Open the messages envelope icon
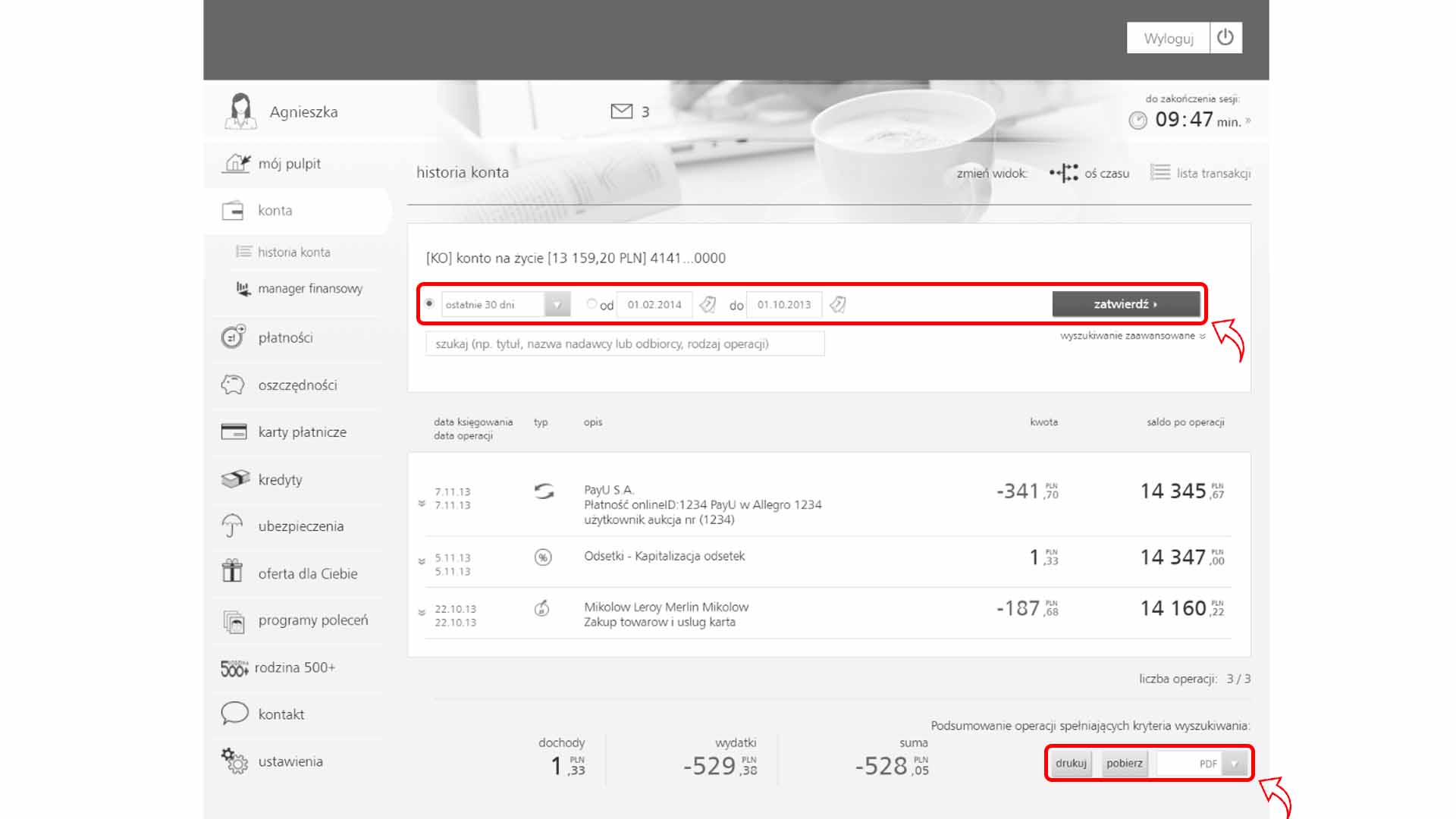The height and width of the screenshot is (819, 1456). point(621,111)
